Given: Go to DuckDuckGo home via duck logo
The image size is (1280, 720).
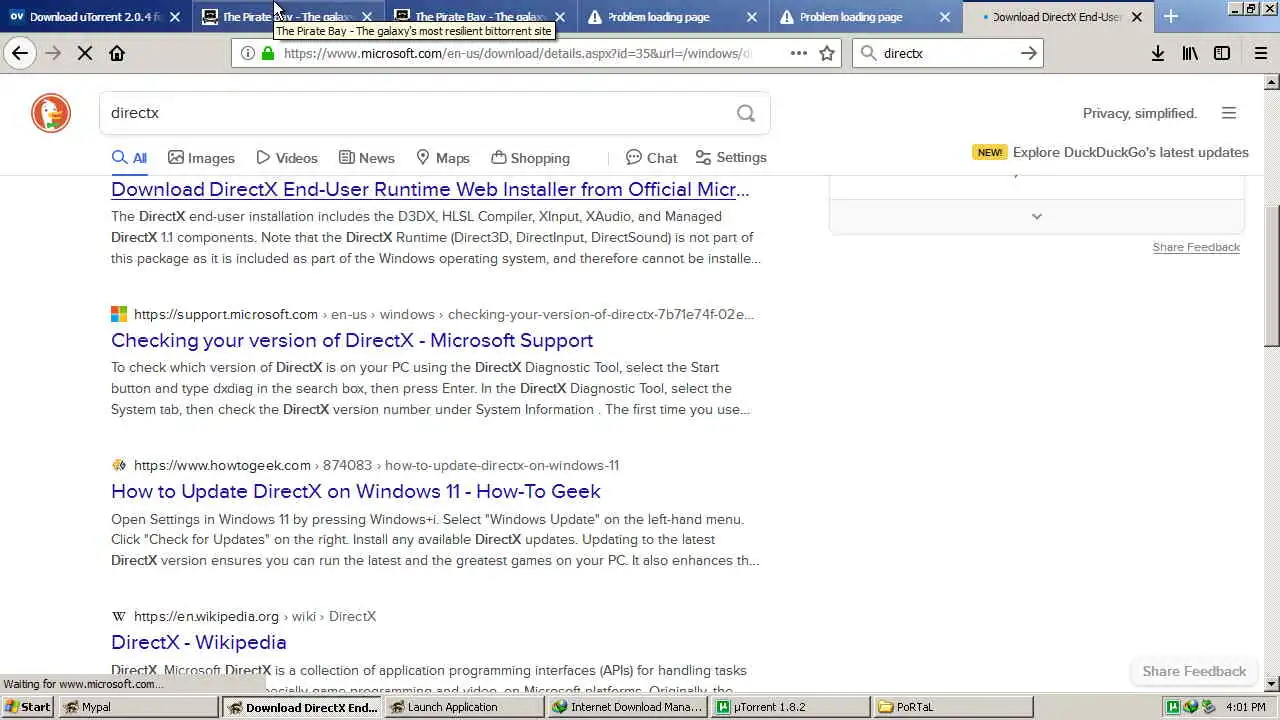Looking at the screenshot, I should (51, 113).
